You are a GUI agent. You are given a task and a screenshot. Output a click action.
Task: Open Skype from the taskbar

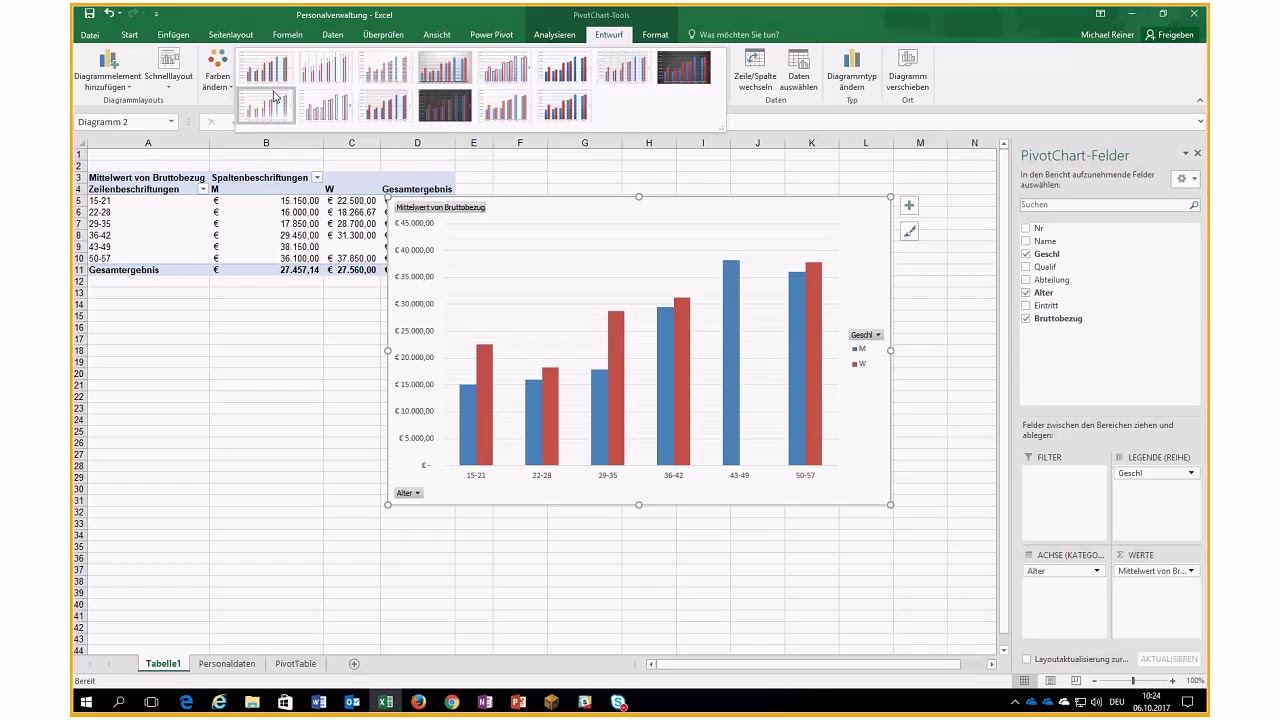coord(618,702)
